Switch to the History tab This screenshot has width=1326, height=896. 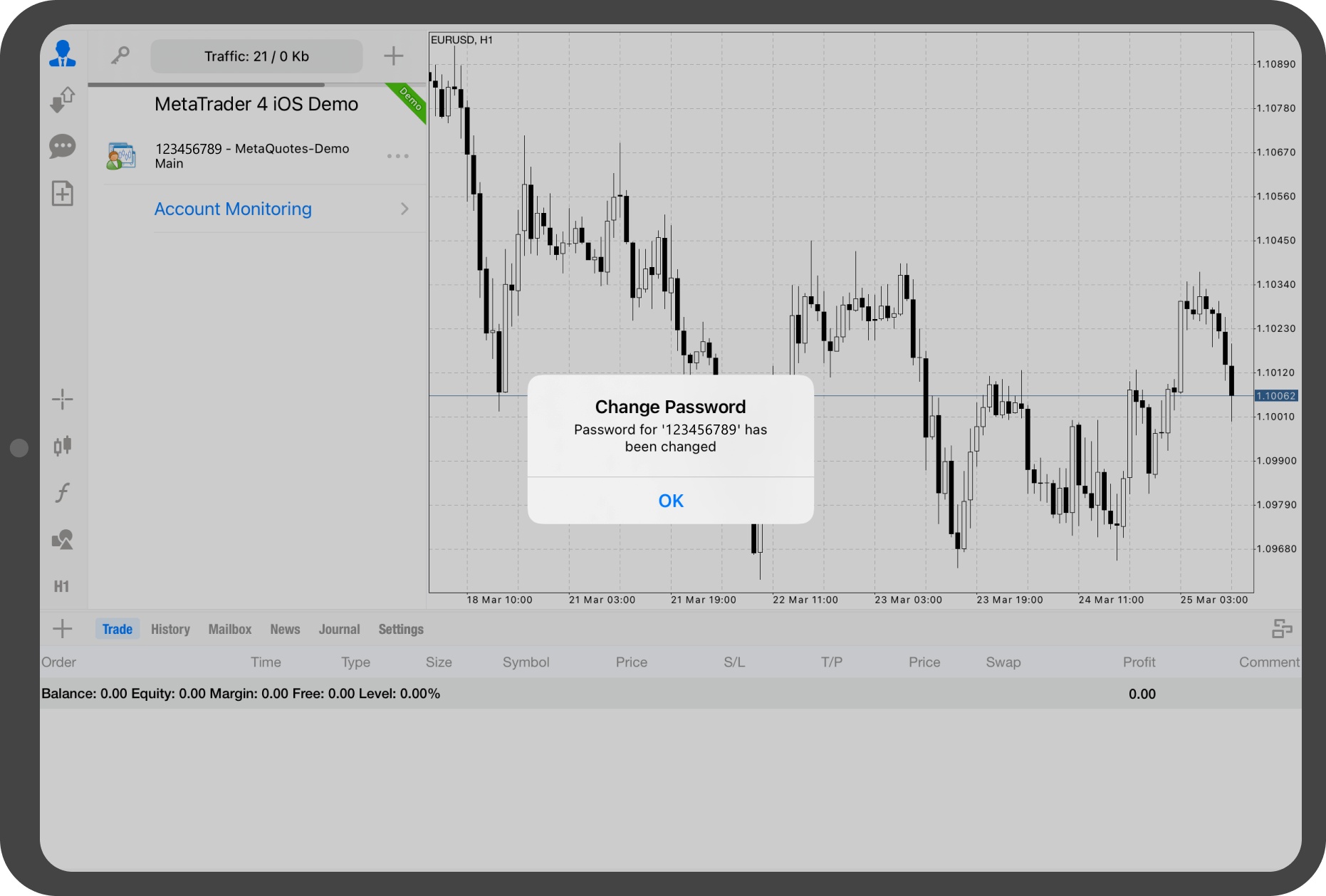point(170,629)
